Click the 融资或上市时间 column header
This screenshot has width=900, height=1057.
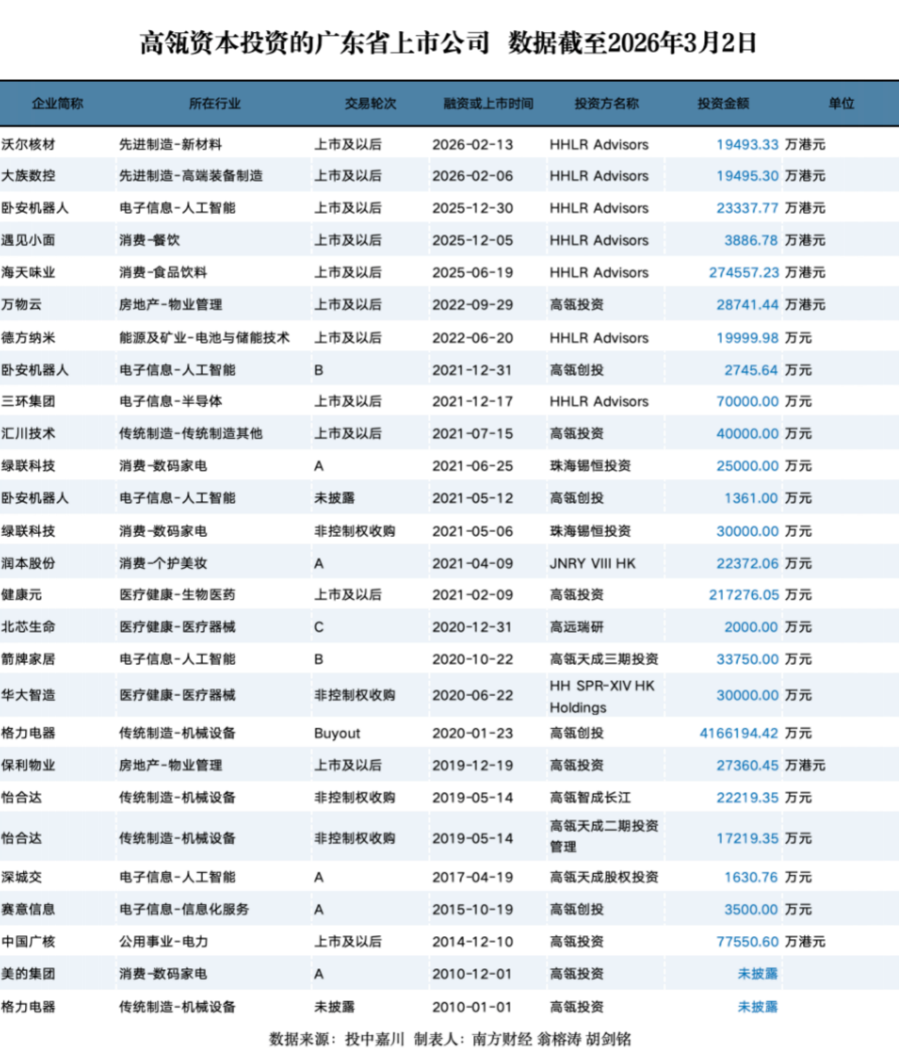[x=488, y=103]
